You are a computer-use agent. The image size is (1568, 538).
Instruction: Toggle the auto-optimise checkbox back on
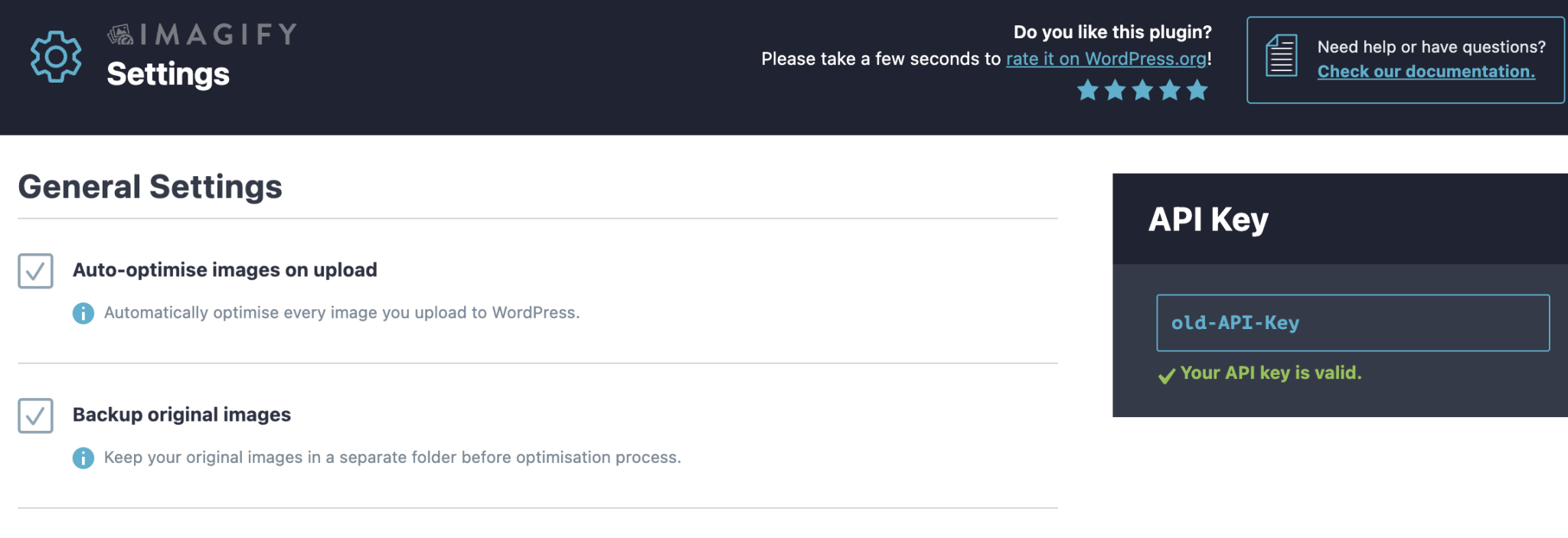[x=34, y=269]
